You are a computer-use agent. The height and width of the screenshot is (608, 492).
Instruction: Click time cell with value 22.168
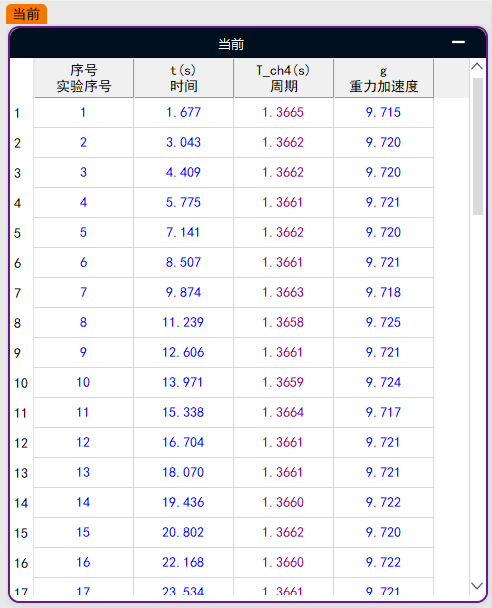183,562
